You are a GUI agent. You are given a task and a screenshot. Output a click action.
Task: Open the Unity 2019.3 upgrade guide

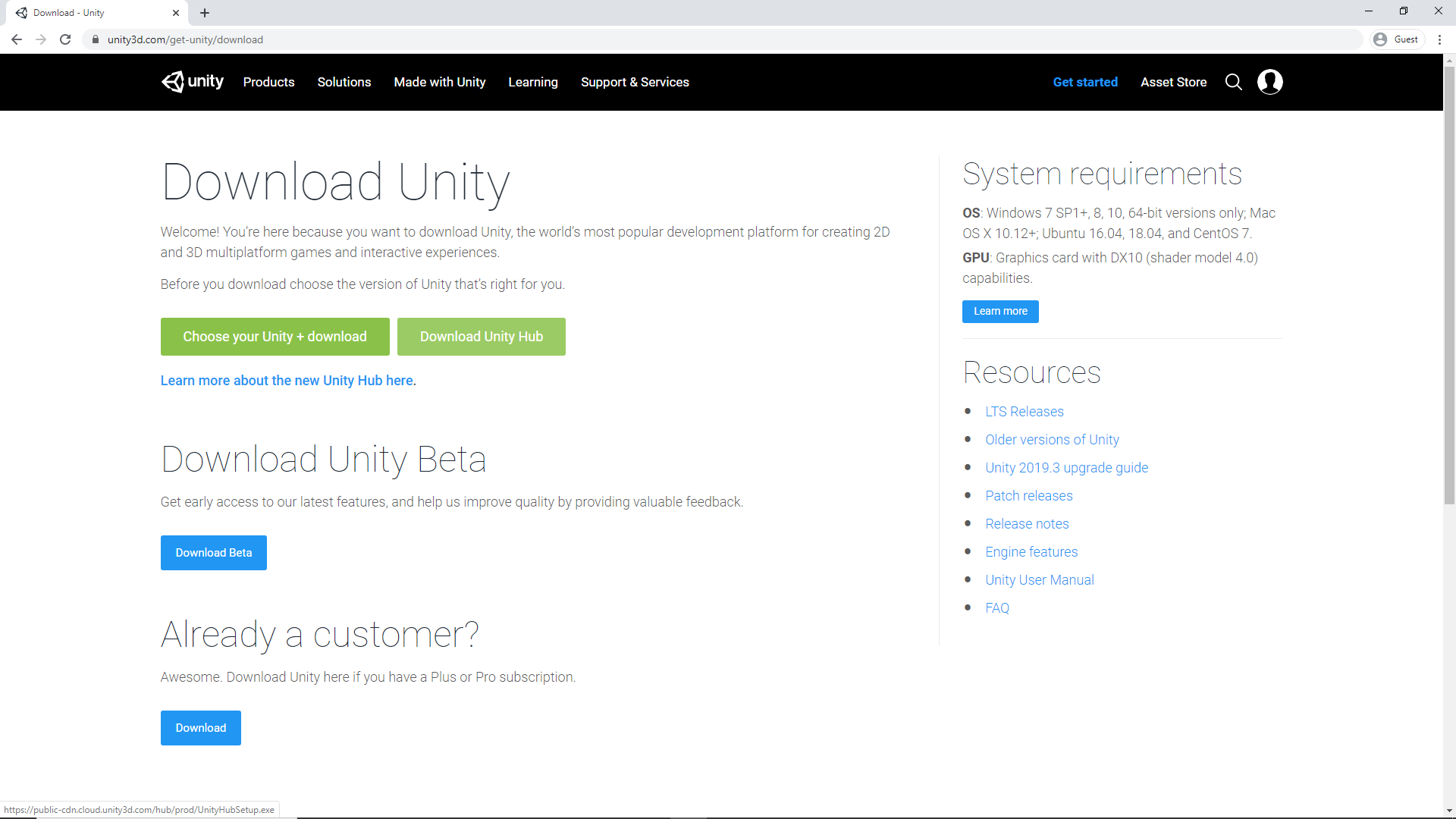(x=1066, y=468)
